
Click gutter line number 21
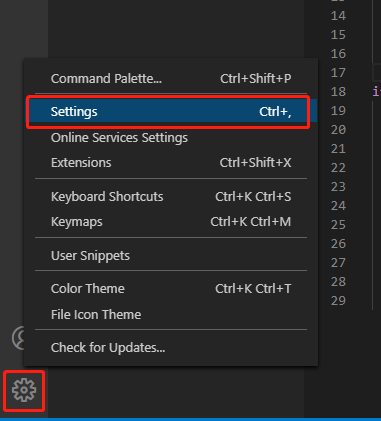pos(338,149)
